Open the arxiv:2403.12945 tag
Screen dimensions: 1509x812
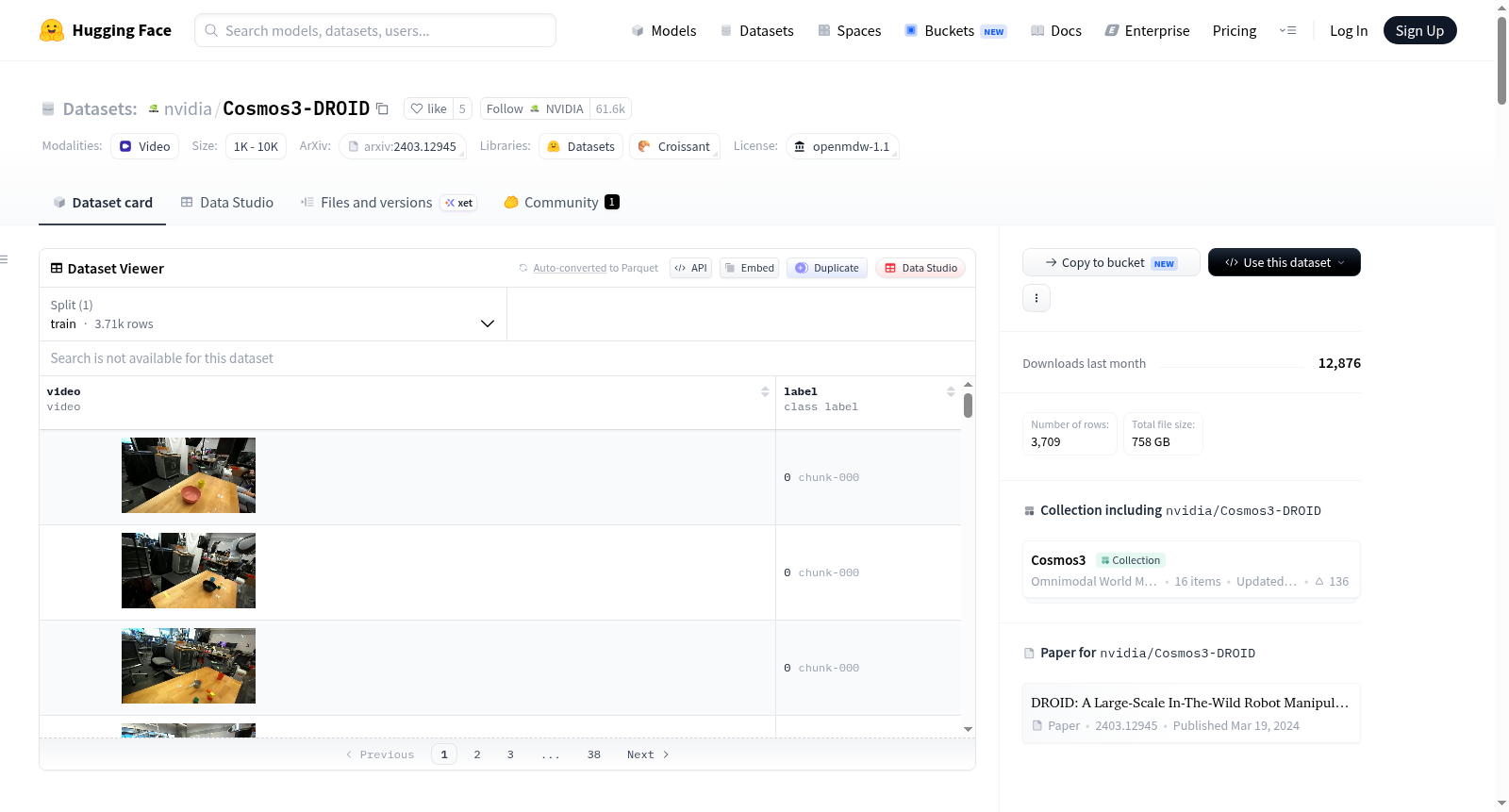pyautogui.click(x=403, y=146)
